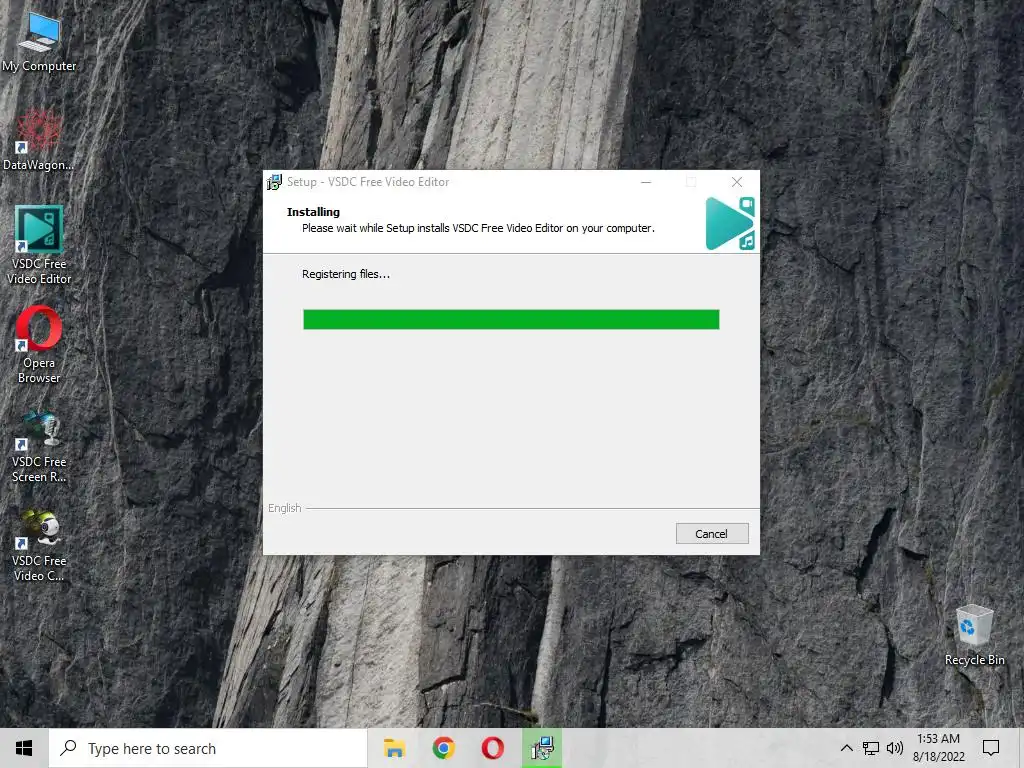This screenshot has width=1024, height=768.
Task: Click the VSDC logo in the setup header
Action: click(x=730, y=224)
